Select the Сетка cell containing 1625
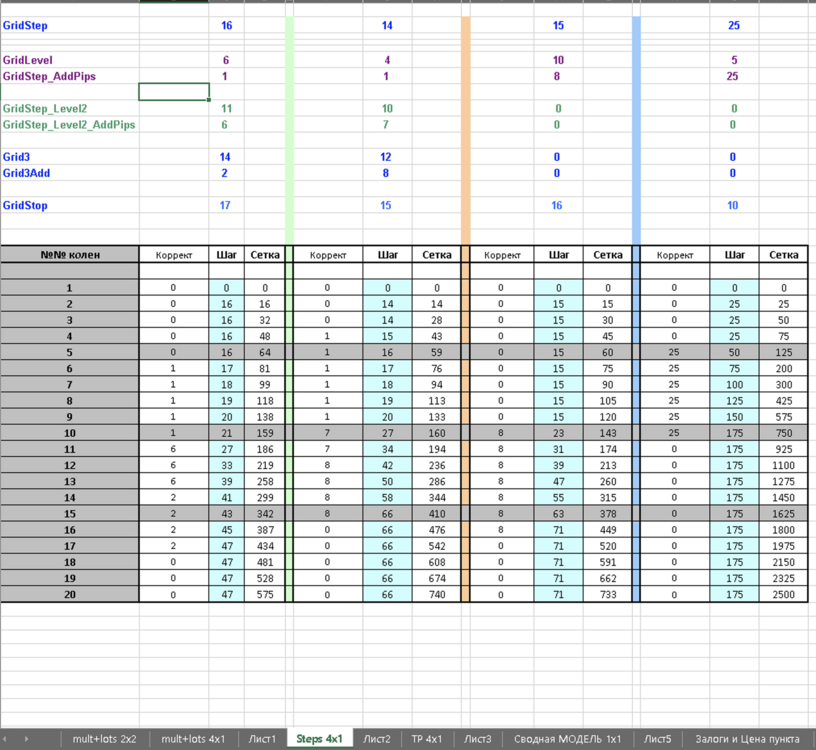Screen dimensions: 816x750 [783, 514]
